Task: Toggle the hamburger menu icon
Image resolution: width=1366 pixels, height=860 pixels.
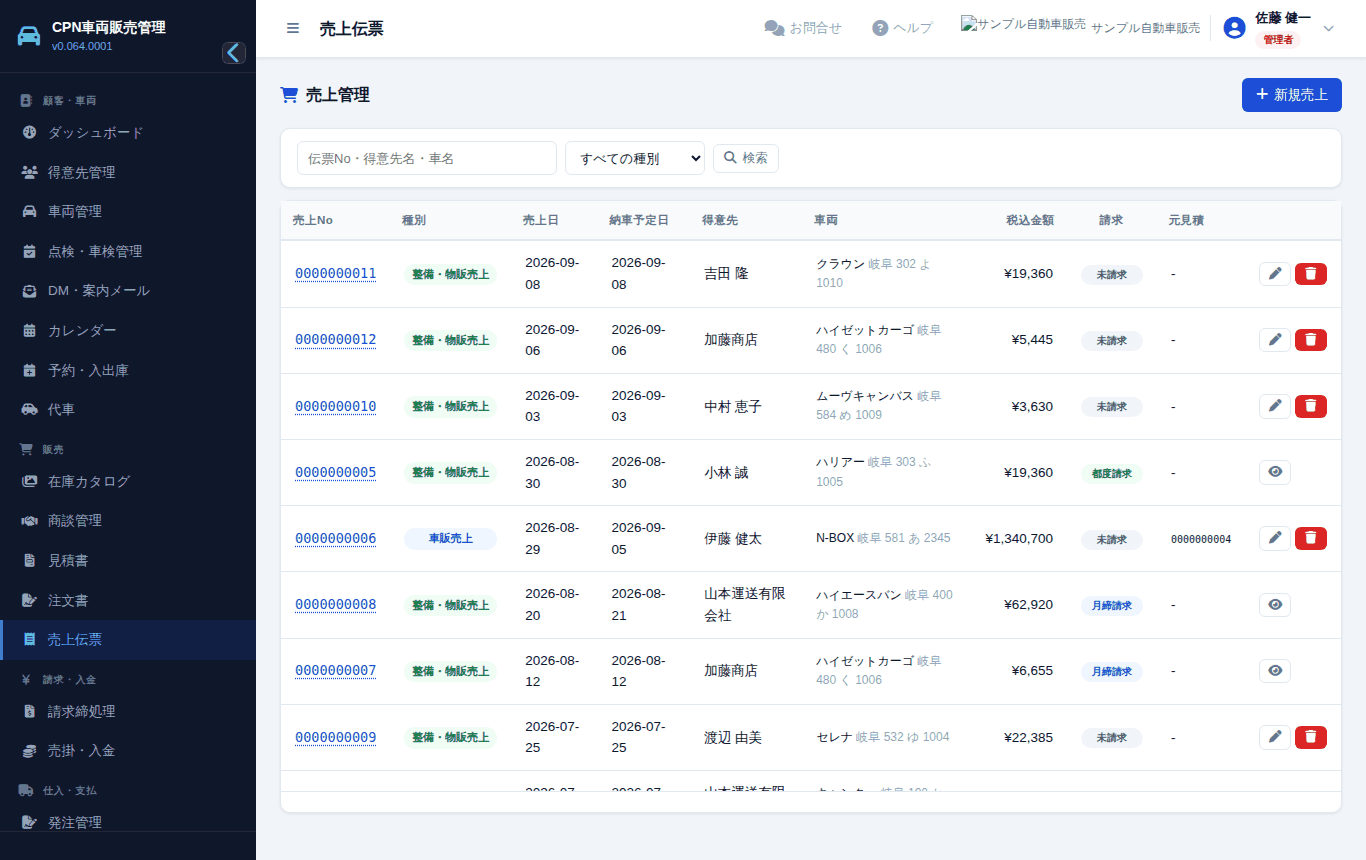Action: (x=293, y=28)
